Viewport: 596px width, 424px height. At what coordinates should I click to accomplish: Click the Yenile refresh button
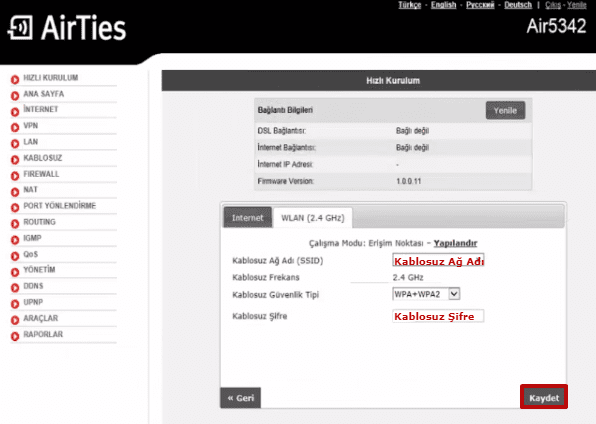tap(505, 110)
